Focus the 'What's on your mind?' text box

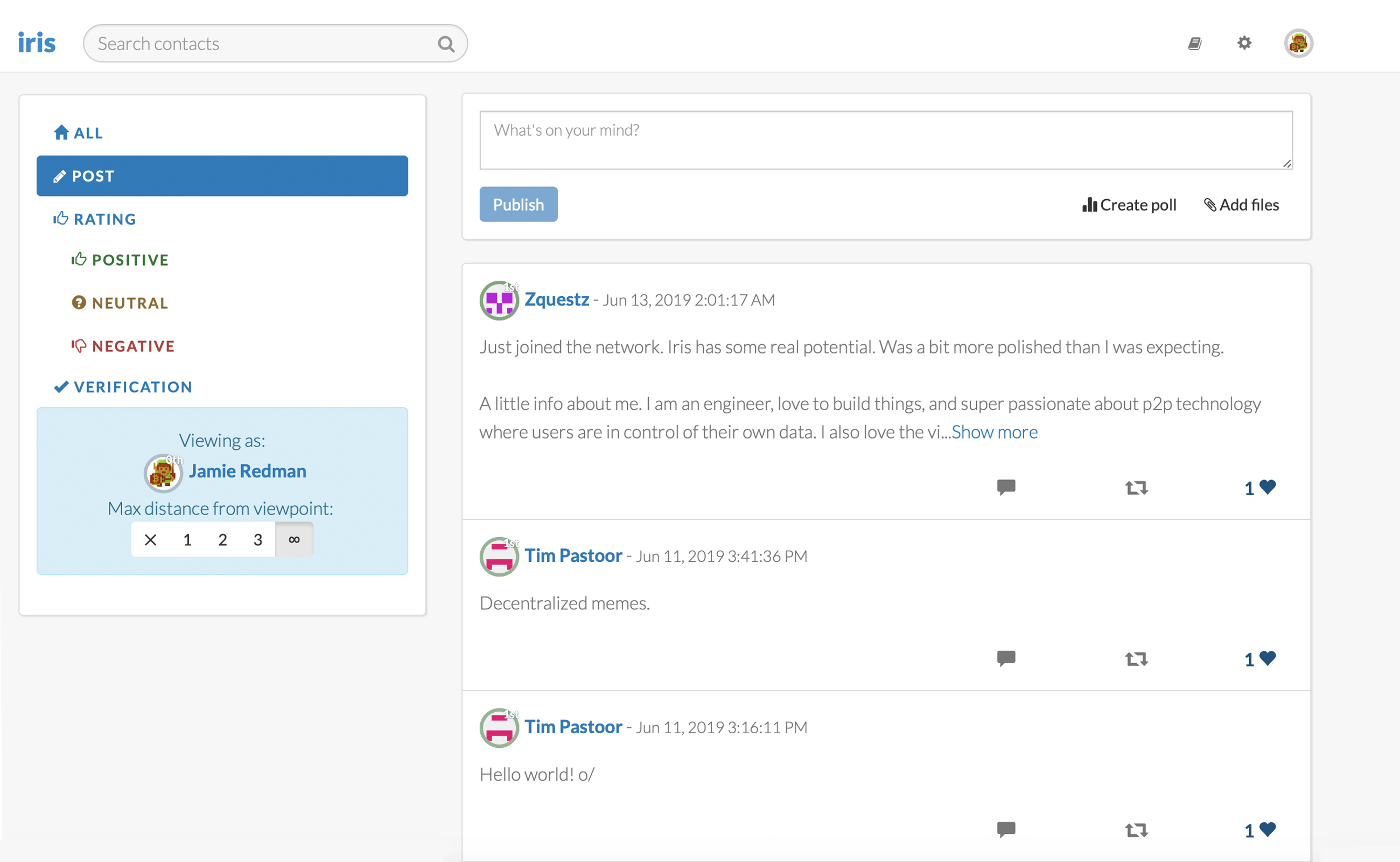tap(885, 140)
